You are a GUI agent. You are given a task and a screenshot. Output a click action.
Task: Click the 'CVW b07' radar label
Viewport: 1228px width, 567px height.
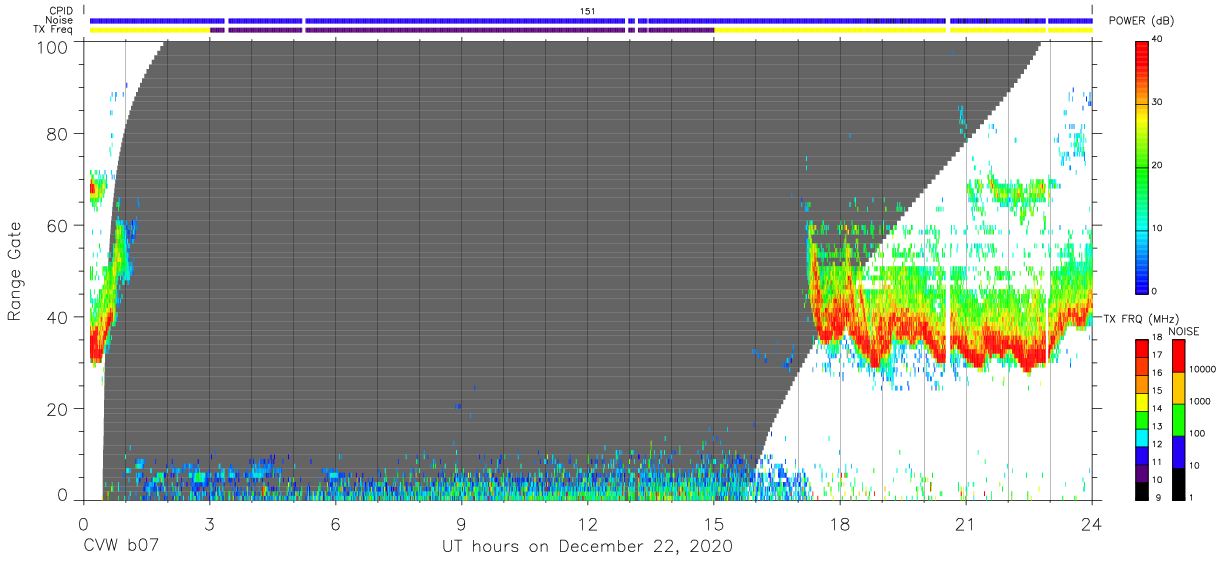[x=121, y=547]
